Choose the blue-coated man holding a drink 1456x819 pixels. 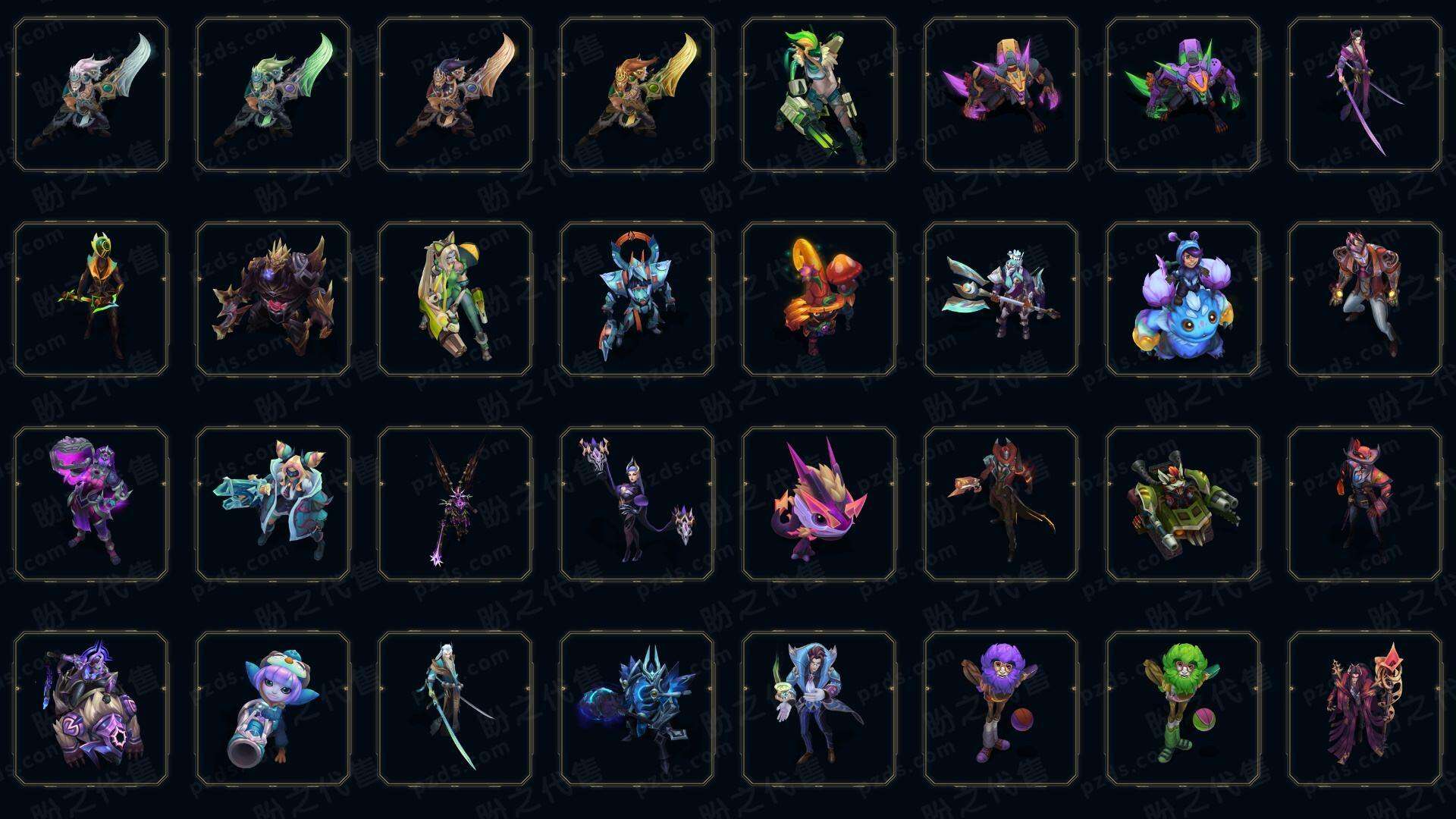pos(819,708)
